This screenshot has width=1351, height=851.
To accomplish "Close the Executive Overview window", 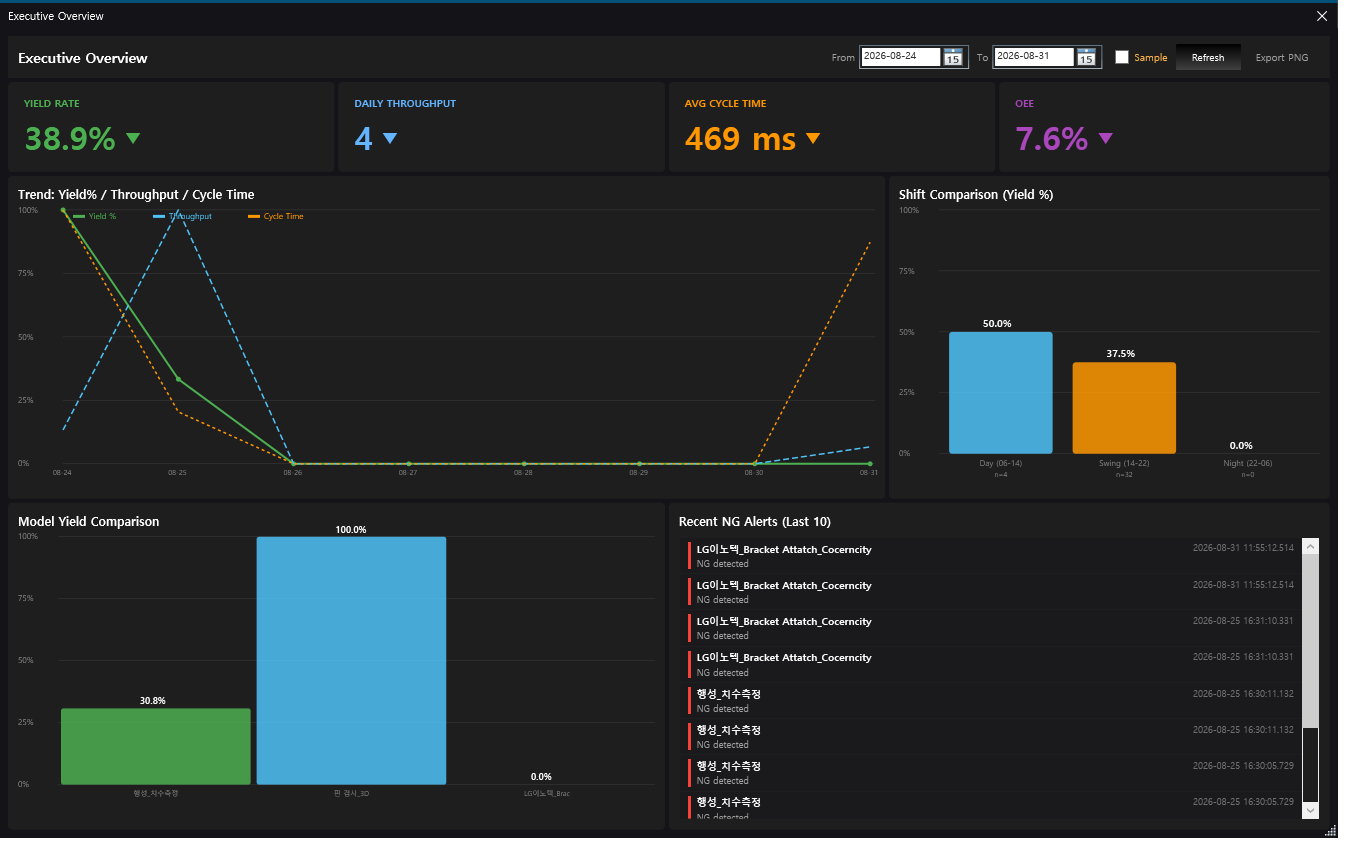I will [1322, 16].
